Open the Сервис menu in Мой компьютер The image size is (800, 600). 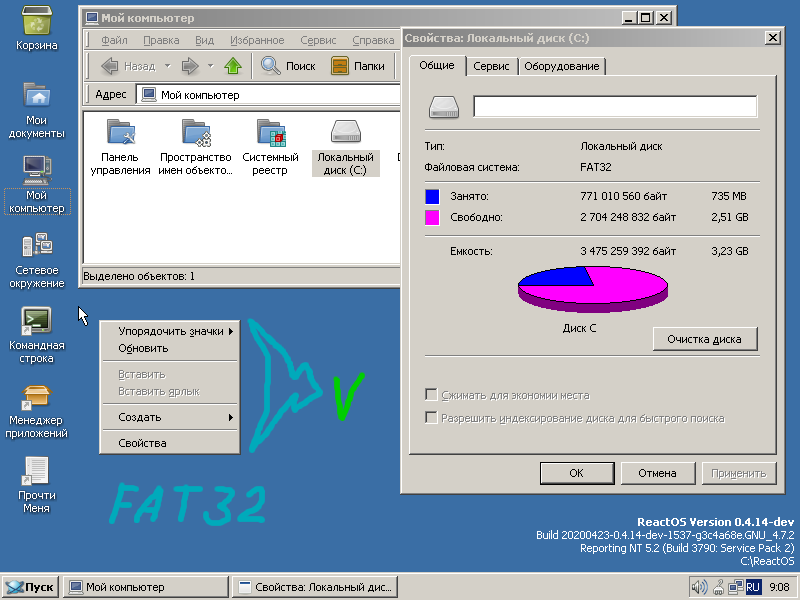[318, 40]
